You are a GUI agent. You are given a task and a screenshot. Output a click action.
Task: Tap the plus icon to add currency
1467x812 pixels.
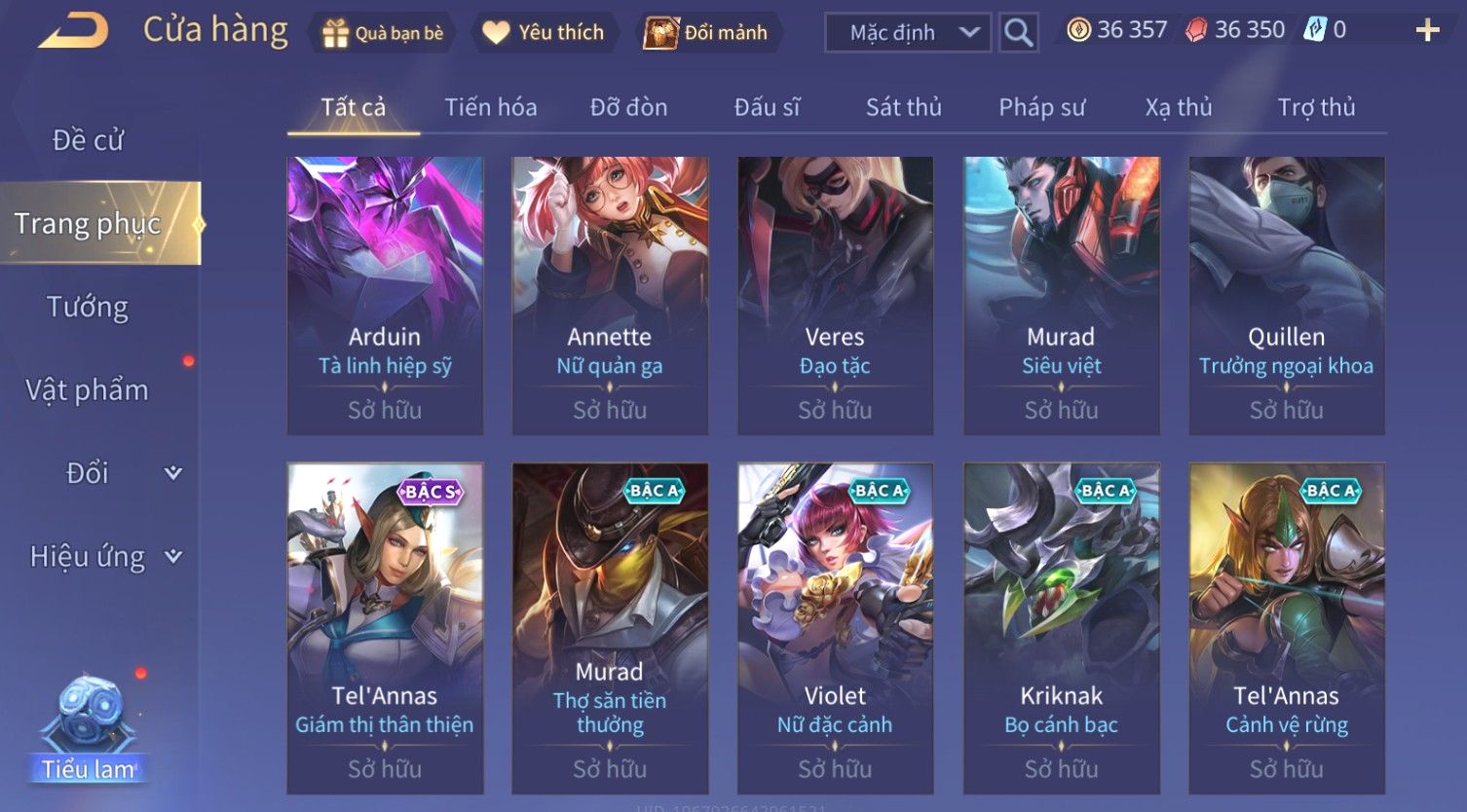coord(1427,31)
